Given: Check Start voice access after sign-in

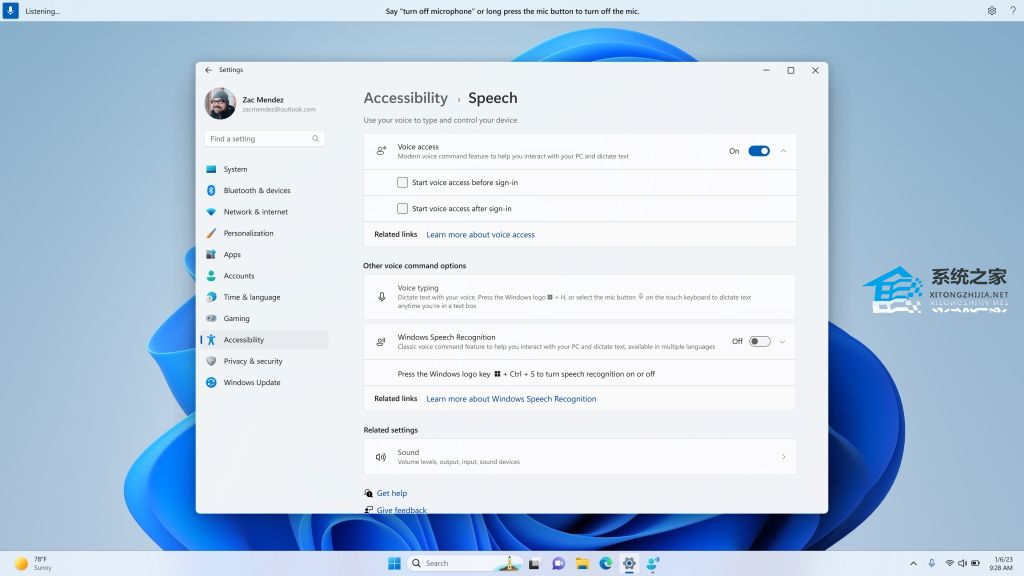Looking at the screenshot, I should click(x=402, y=208).
